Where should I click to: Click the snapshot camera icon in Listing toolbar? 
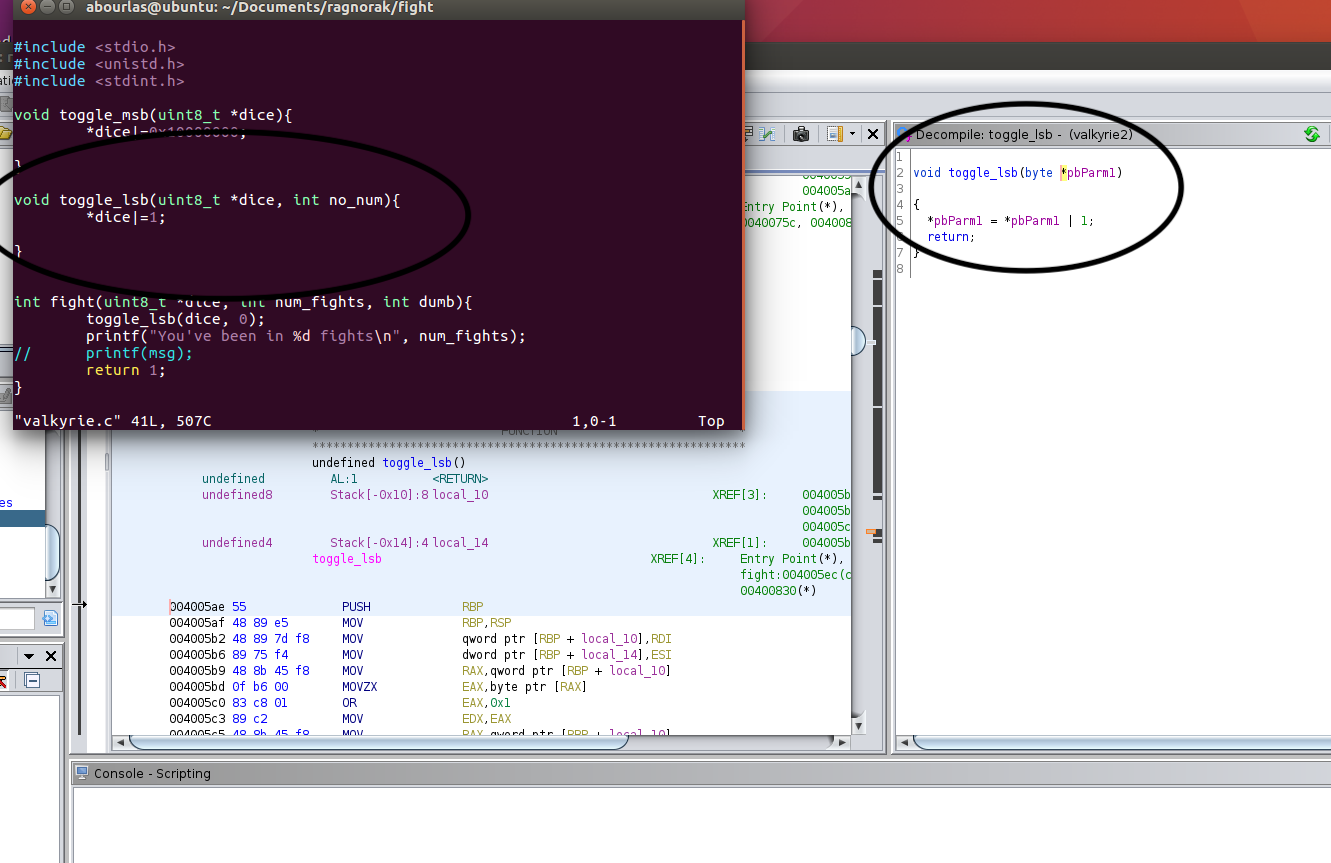(801, 134)
